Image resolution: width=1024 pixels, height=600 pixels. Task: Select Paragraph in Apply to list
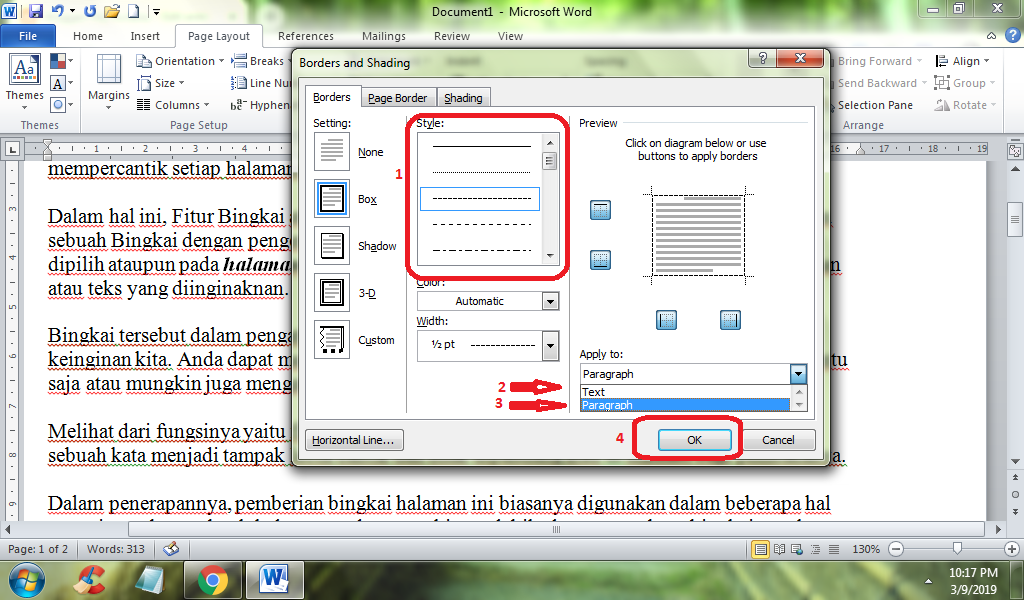pyautogui.click(x=686, y=405)
